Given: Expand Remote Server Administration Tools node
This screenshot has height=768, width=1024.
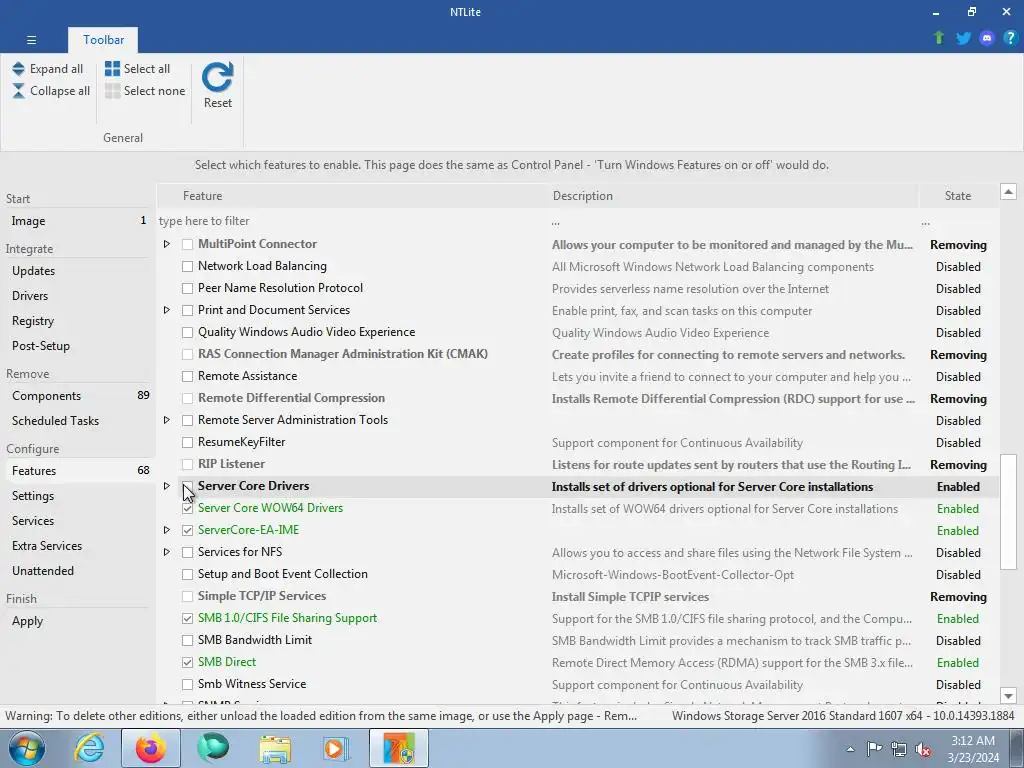Looking at the screenshot, I should 167,421.
